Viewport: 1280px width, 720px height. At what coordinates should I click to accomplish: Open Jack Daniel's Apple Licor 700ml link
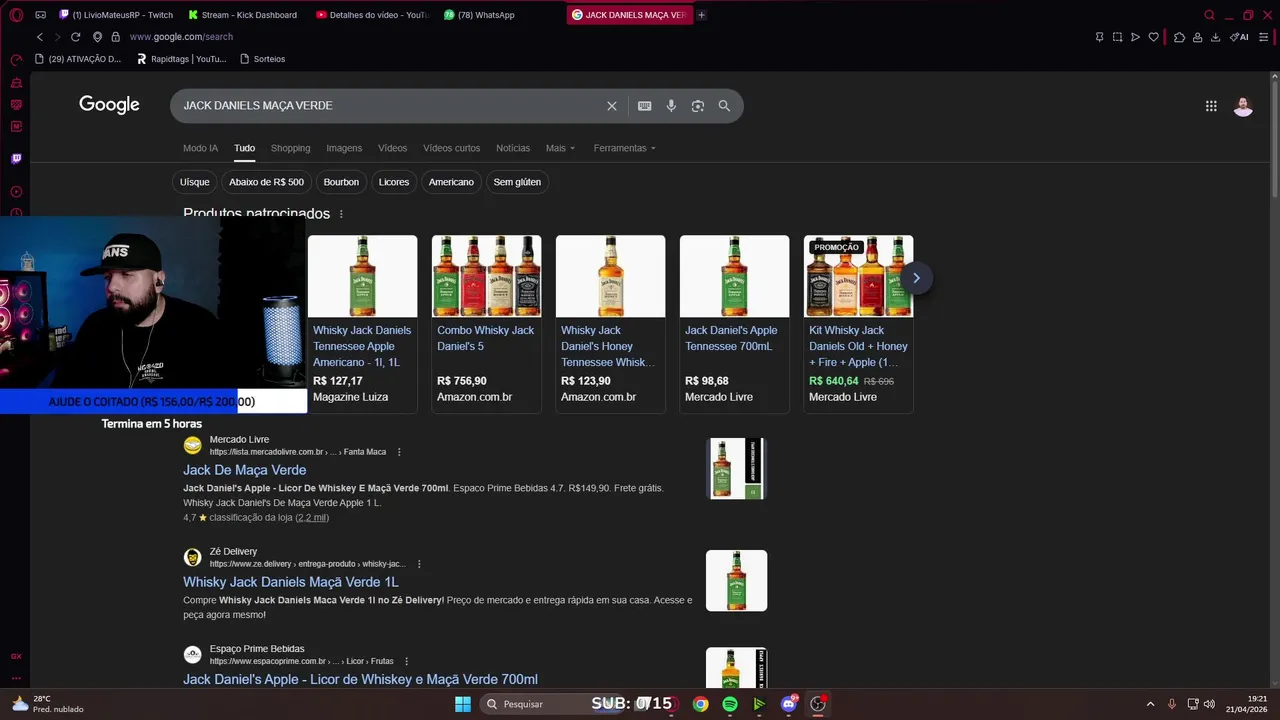pyautogui.click(x=360, y=679)
